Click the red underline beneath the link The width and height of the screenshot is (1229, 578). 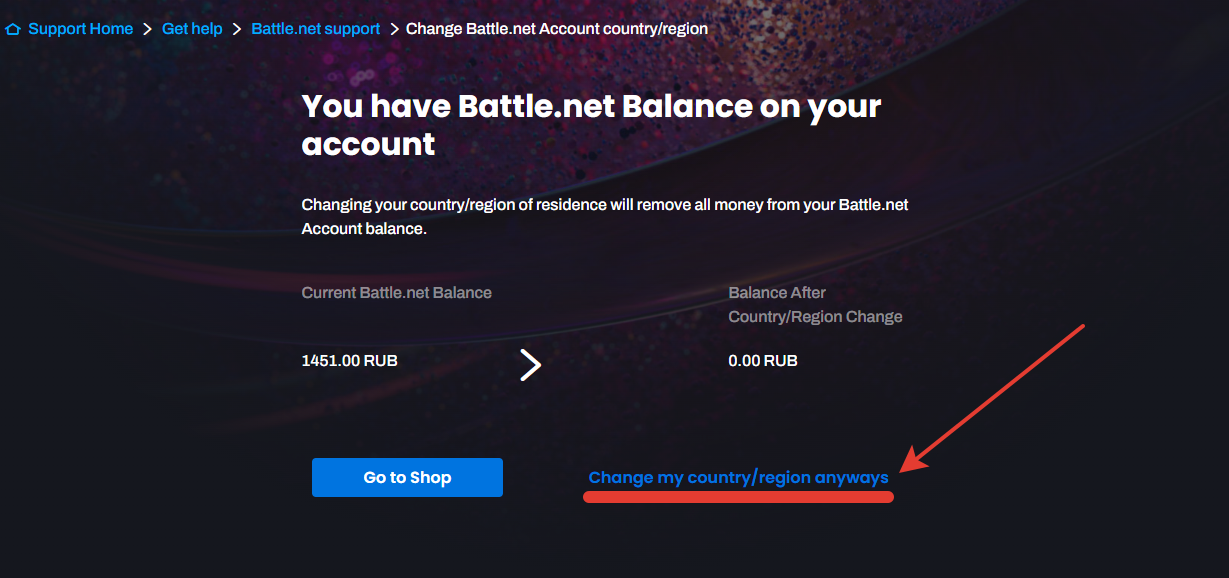click(738, 497)
